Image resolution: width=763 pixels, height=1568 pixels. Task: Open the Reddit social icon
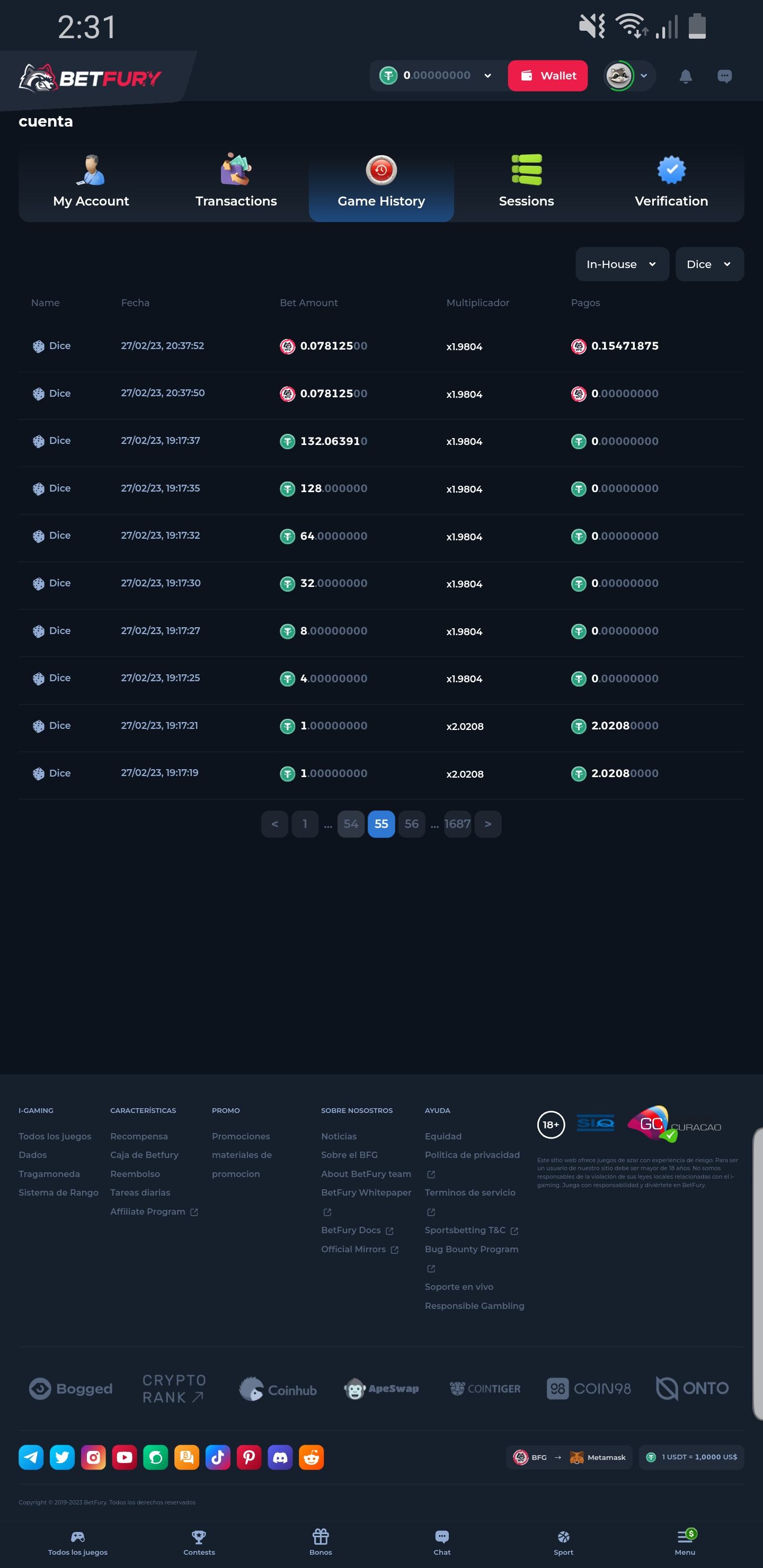pos(311,1457)
